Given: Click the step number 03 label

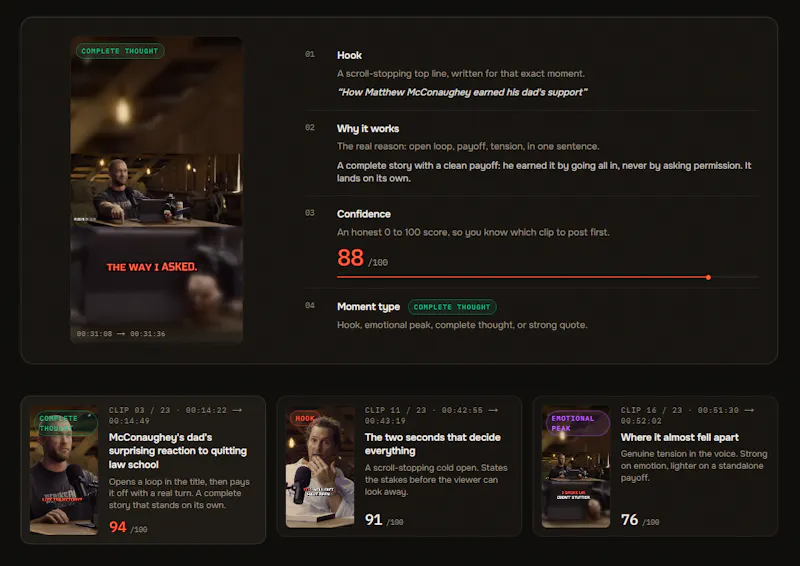Looking at the screenshot, I should click(x=310, y=213).
